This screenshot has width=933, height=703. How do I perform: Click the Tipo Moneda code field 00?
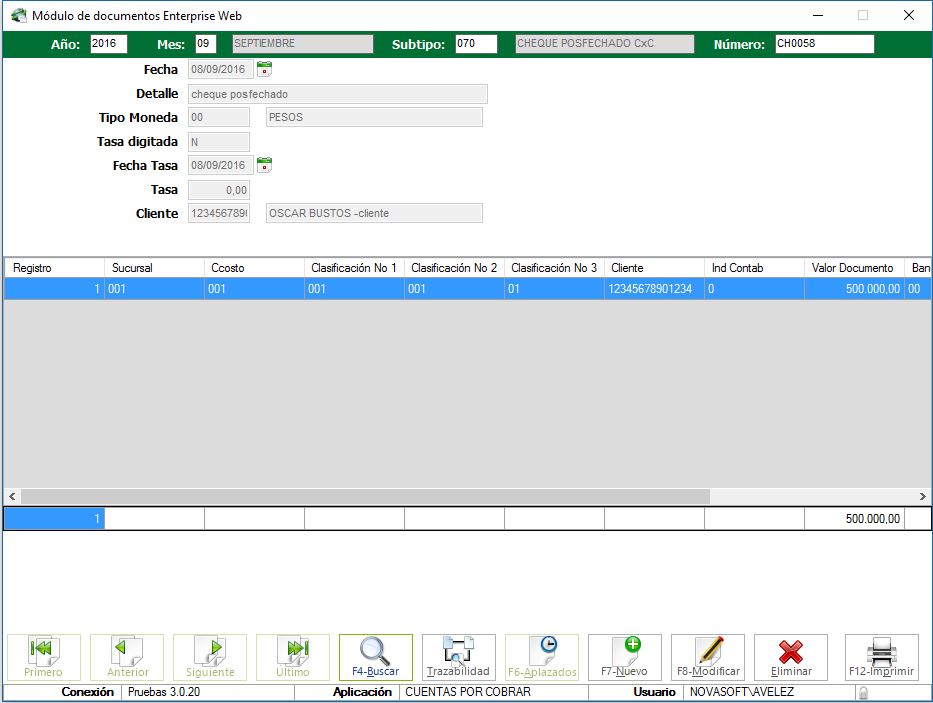(x=219, y=117)
